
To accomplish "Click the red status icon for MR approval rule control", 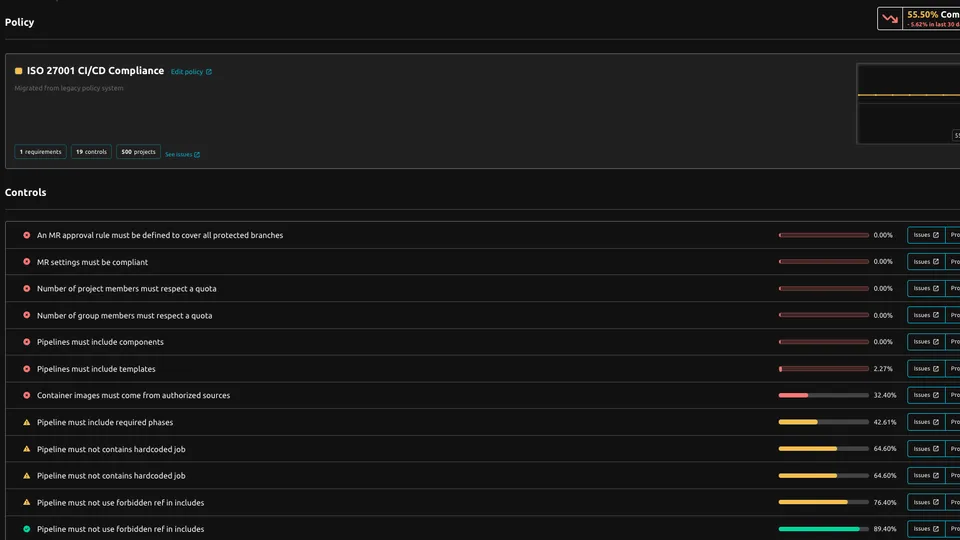I will 26,235.
